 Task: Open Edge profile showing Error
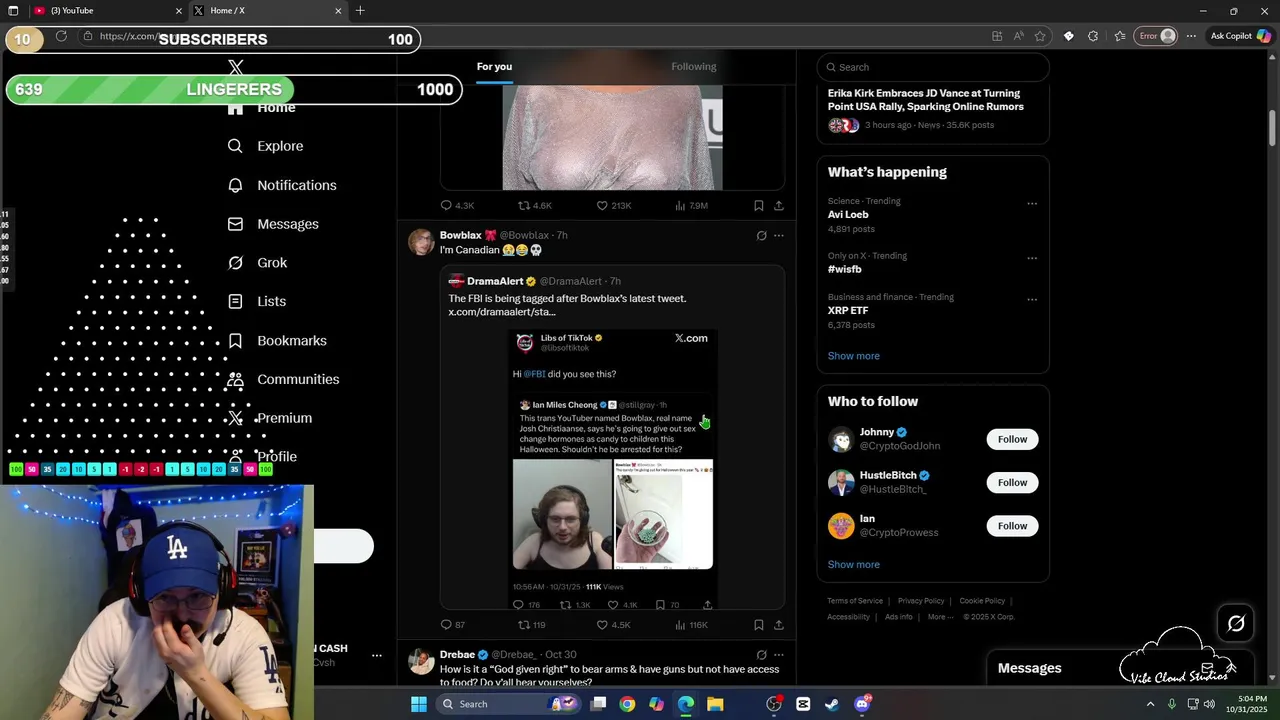pos(1158,36)
